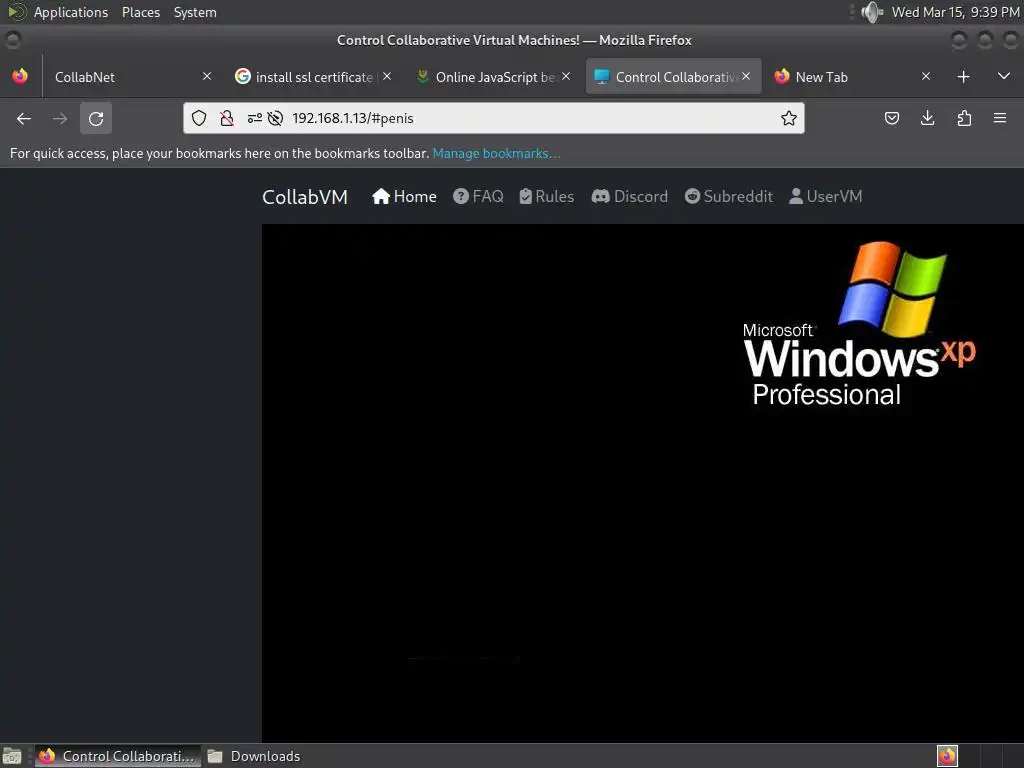This screenshot has width=1024, height=768.
Task: Open the site permissions icon in address bar
Action: 255,118
